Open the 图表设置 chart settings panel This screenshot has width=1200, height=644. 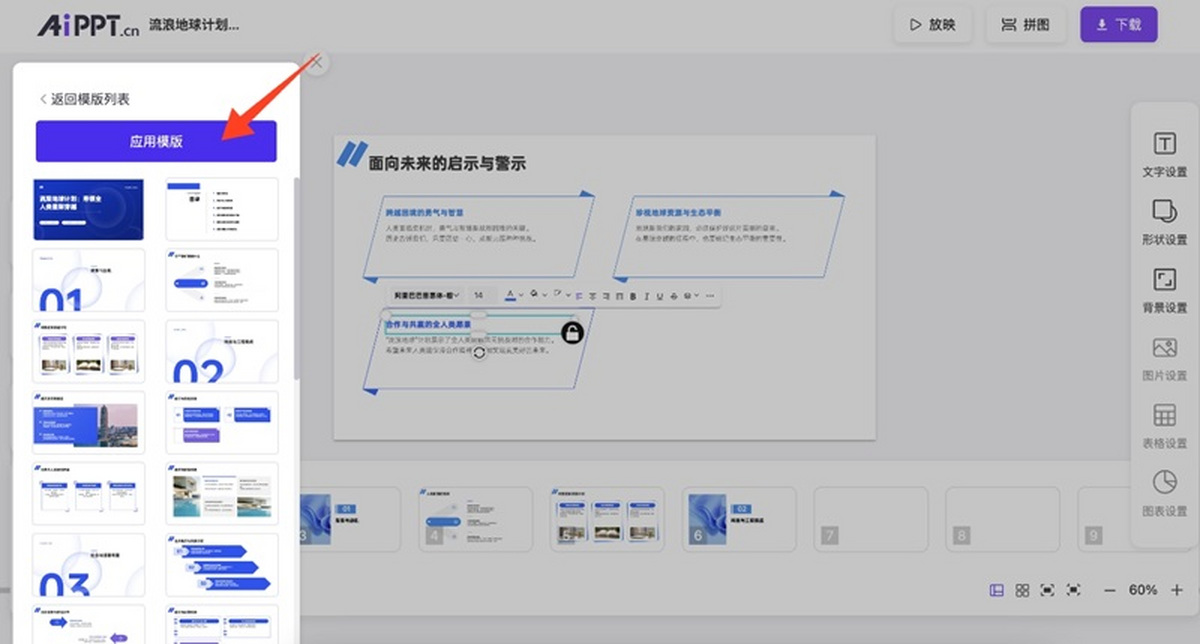coord(1164,493)
